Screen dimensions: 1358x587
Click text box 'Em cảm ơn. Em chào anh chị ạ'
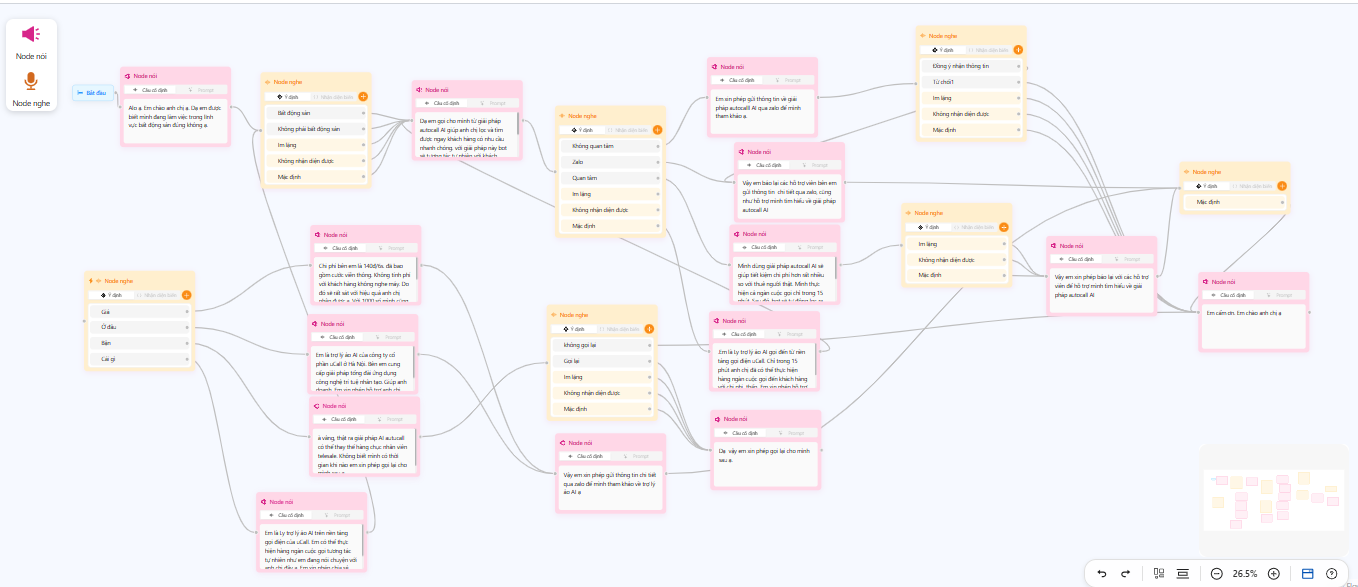(1253, 326)
